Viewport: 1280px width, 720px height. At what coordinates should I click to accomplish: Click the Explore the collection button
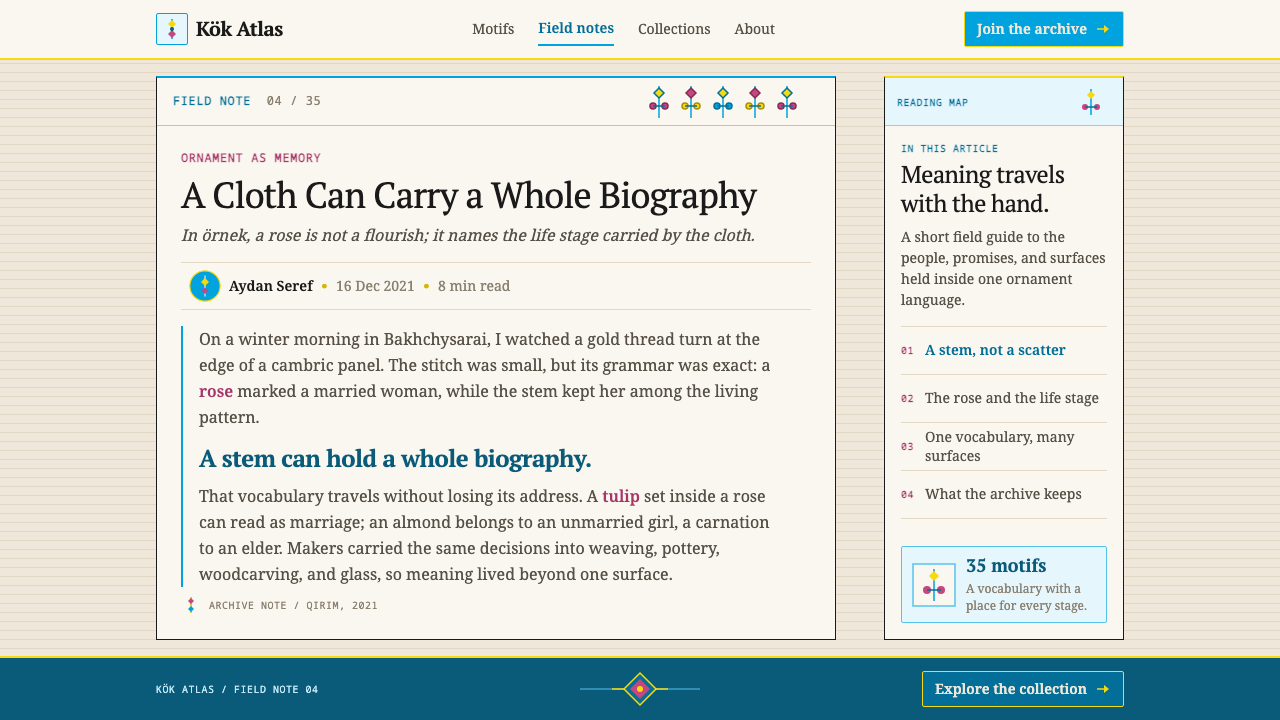pos(1023,689)
